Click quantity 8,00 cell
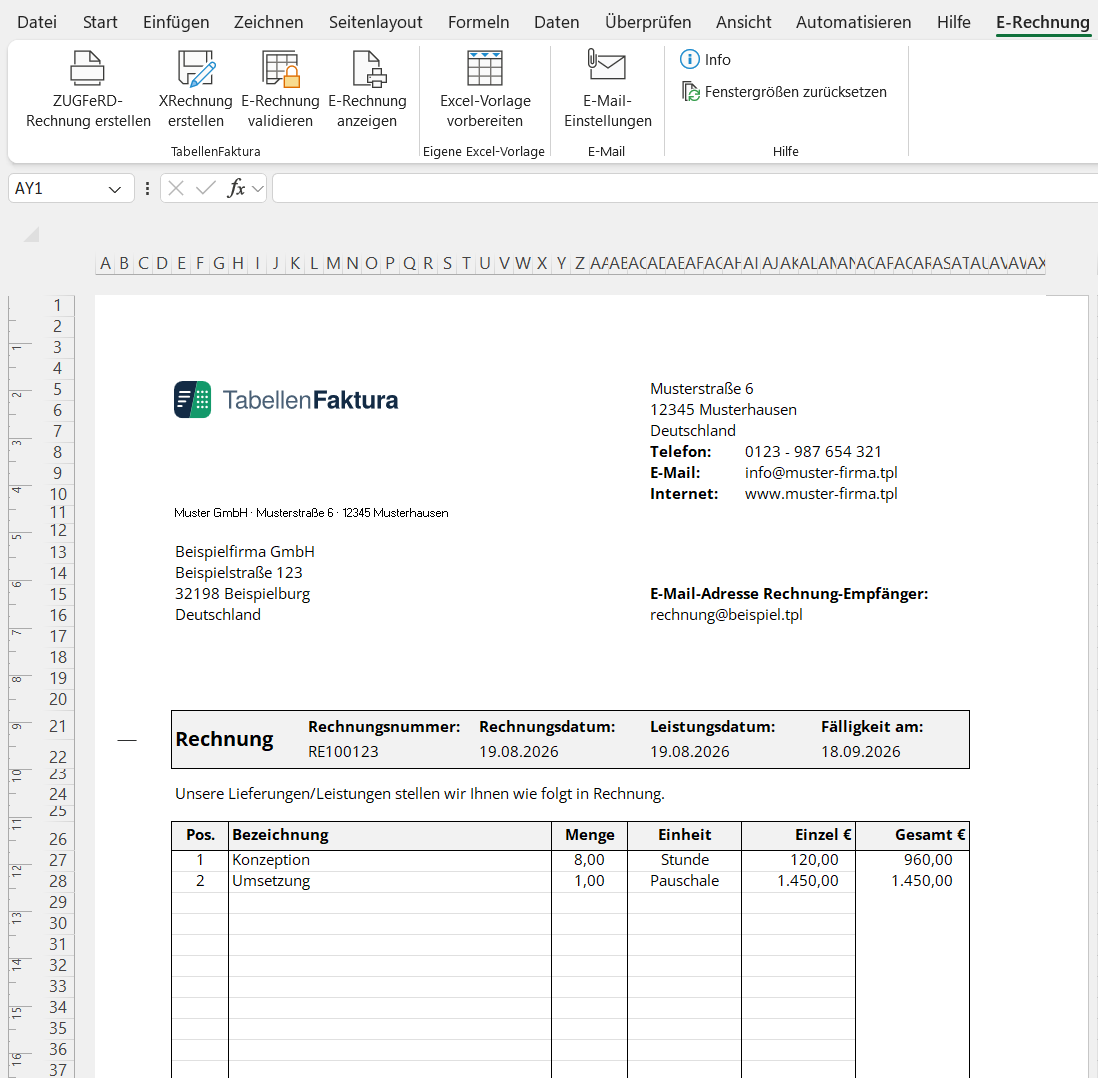The height and width of the screenshot is (1078, 1098). (x=590, y=860)
